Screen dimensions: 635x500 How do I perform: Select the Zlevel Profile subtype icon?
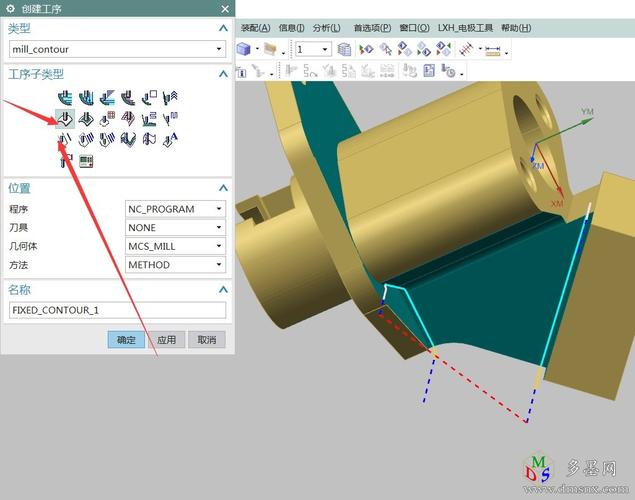click(149, 97)
